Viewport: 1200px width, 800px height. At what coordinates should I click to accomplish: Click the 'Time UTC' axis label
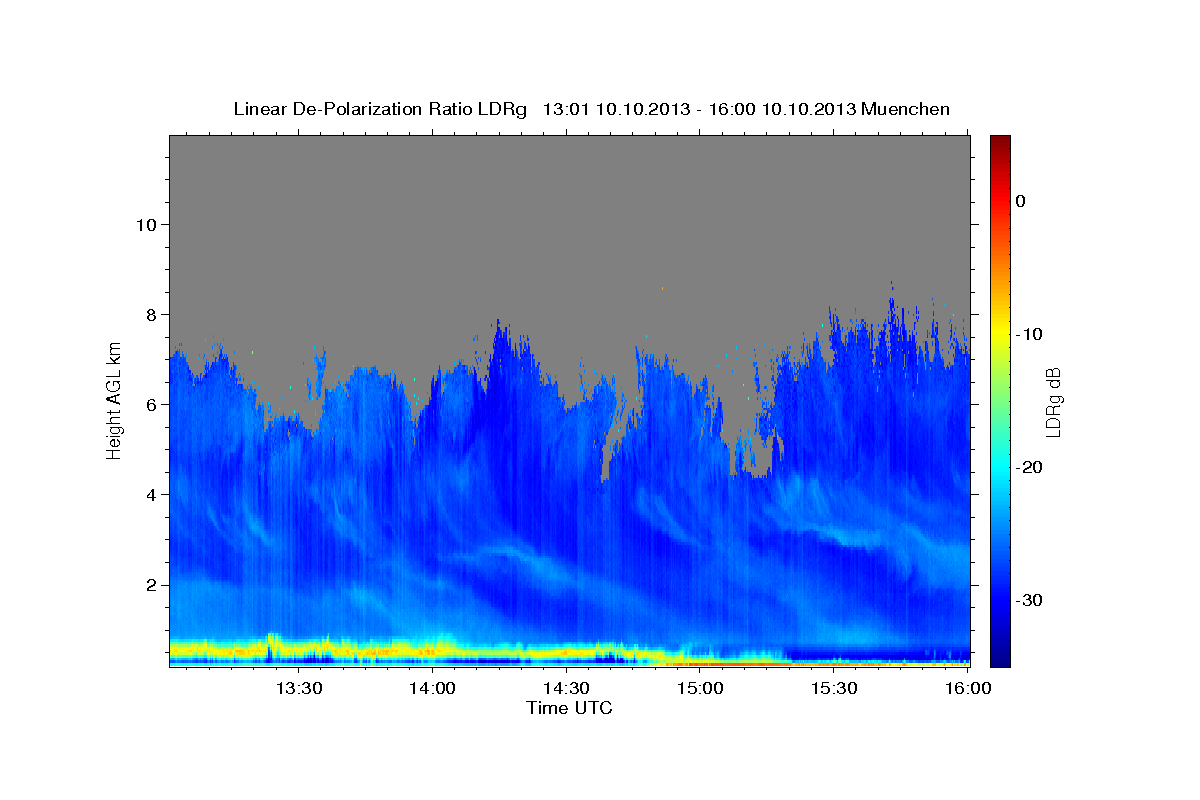569,708
